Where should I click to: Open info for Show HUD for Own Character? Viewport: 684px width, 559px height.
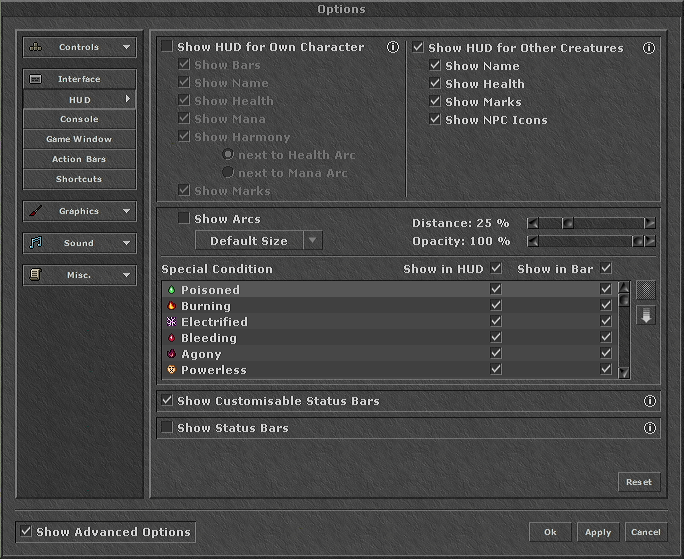(393, 47)
